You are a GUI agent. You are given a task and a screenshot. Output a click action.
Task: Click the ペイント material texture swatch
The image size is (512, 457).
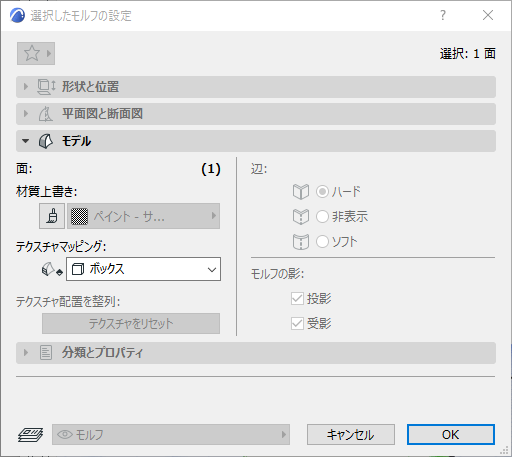click(79, 216)
